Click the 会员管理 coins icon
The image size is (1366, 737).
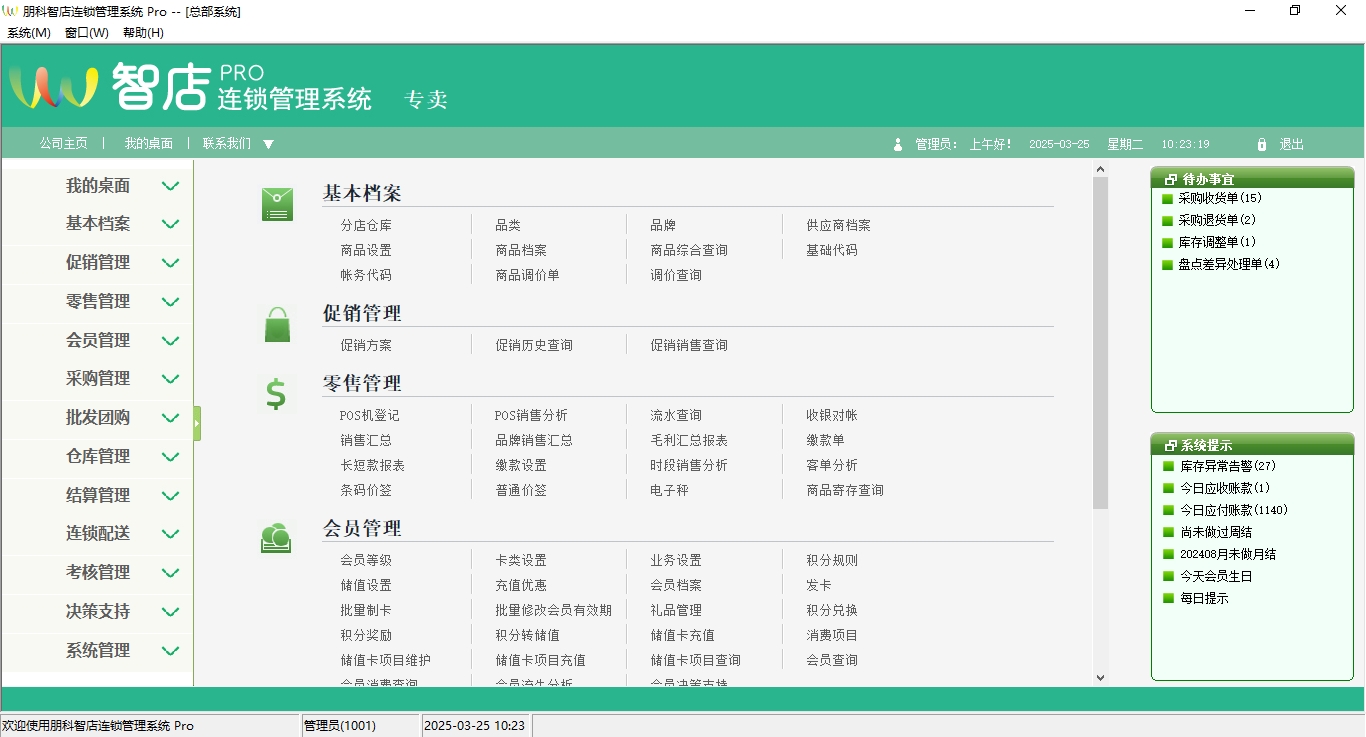[276, 538]
